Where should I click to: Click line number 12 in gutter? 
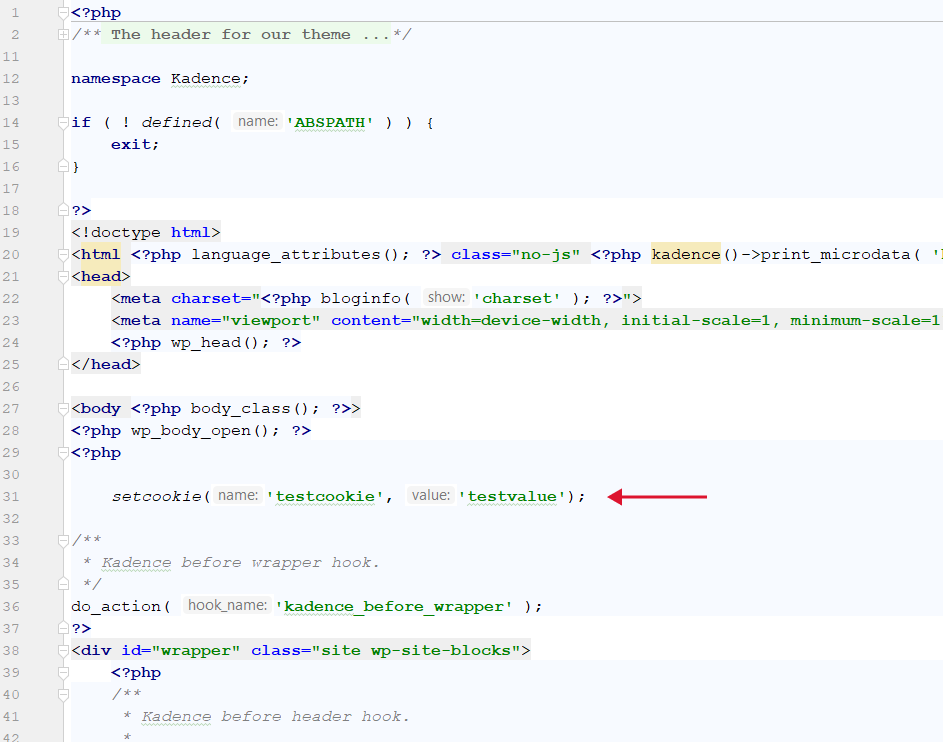tap(11, 79)
